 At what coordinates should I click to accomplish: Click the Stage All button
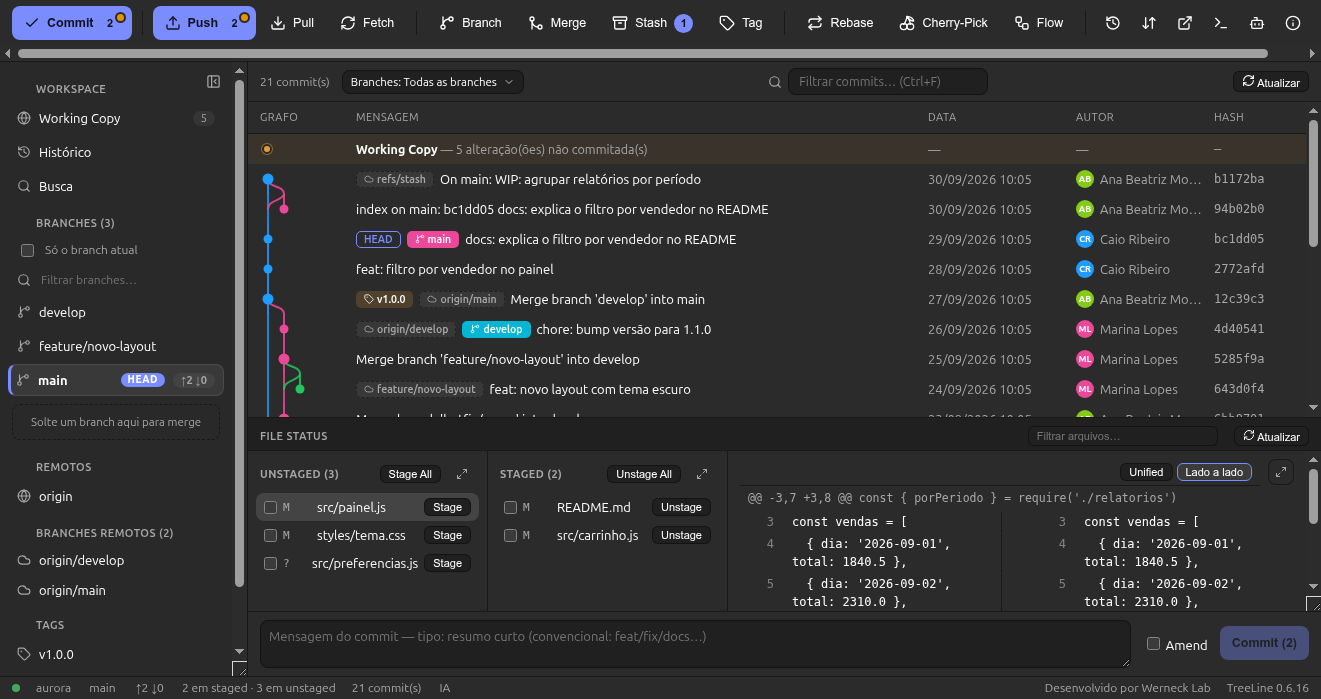410,474
